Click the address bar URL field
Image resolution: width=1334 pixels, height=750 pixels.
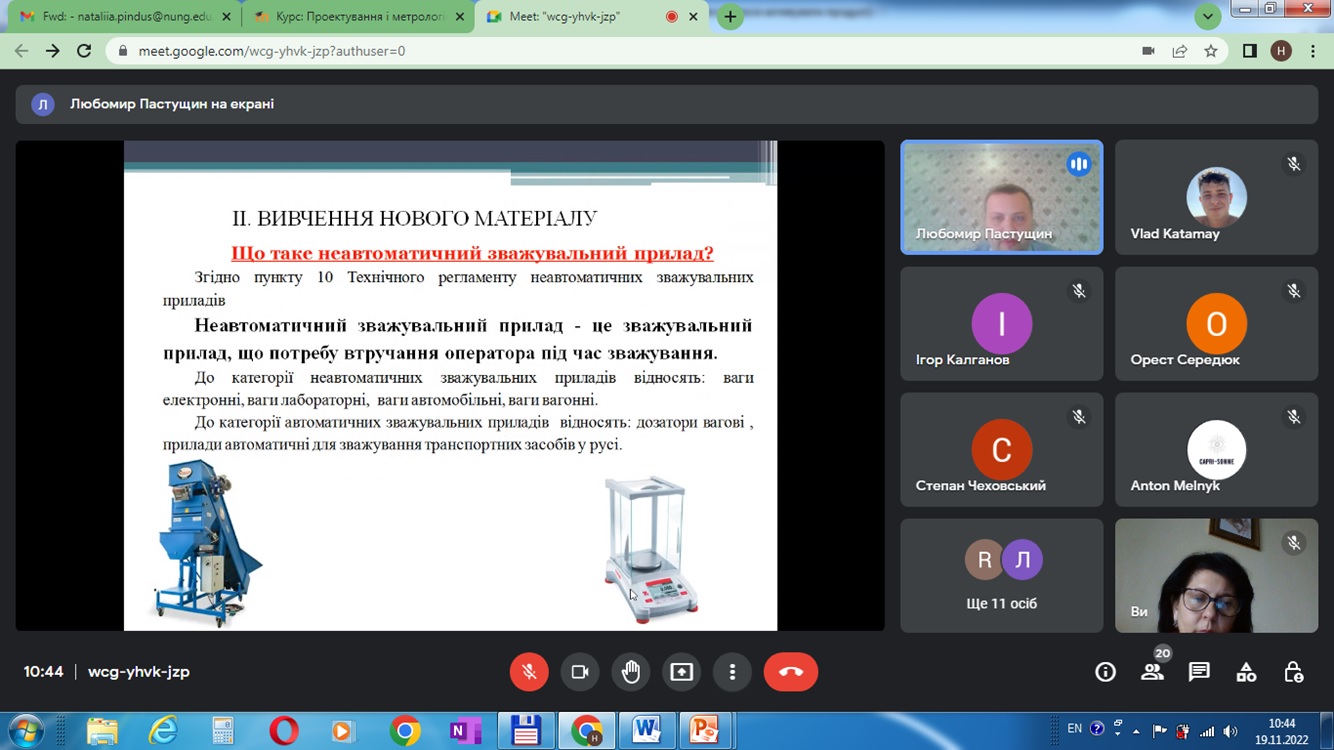600,51
